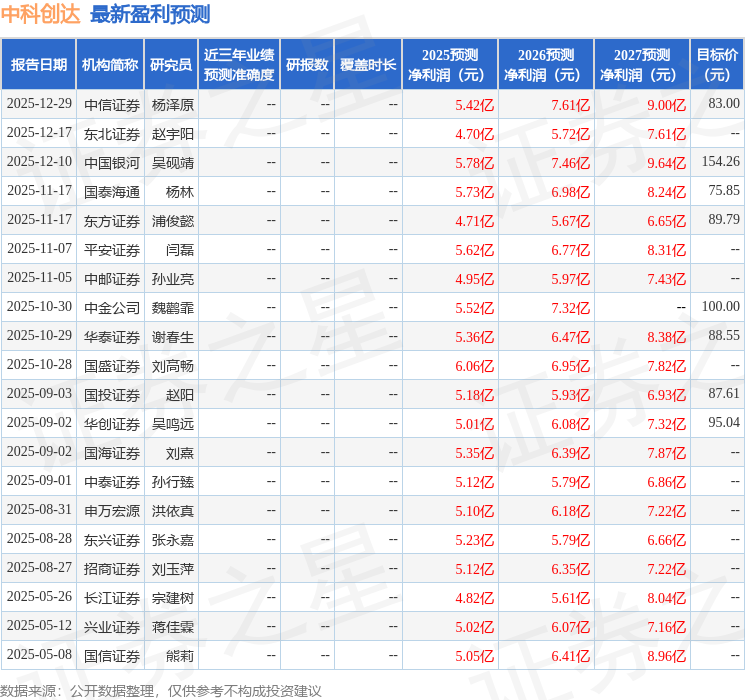Select institution 申万宏源
Image resolution: width=745 pixels, height=700 pixels.
click(x=112, y=511)
